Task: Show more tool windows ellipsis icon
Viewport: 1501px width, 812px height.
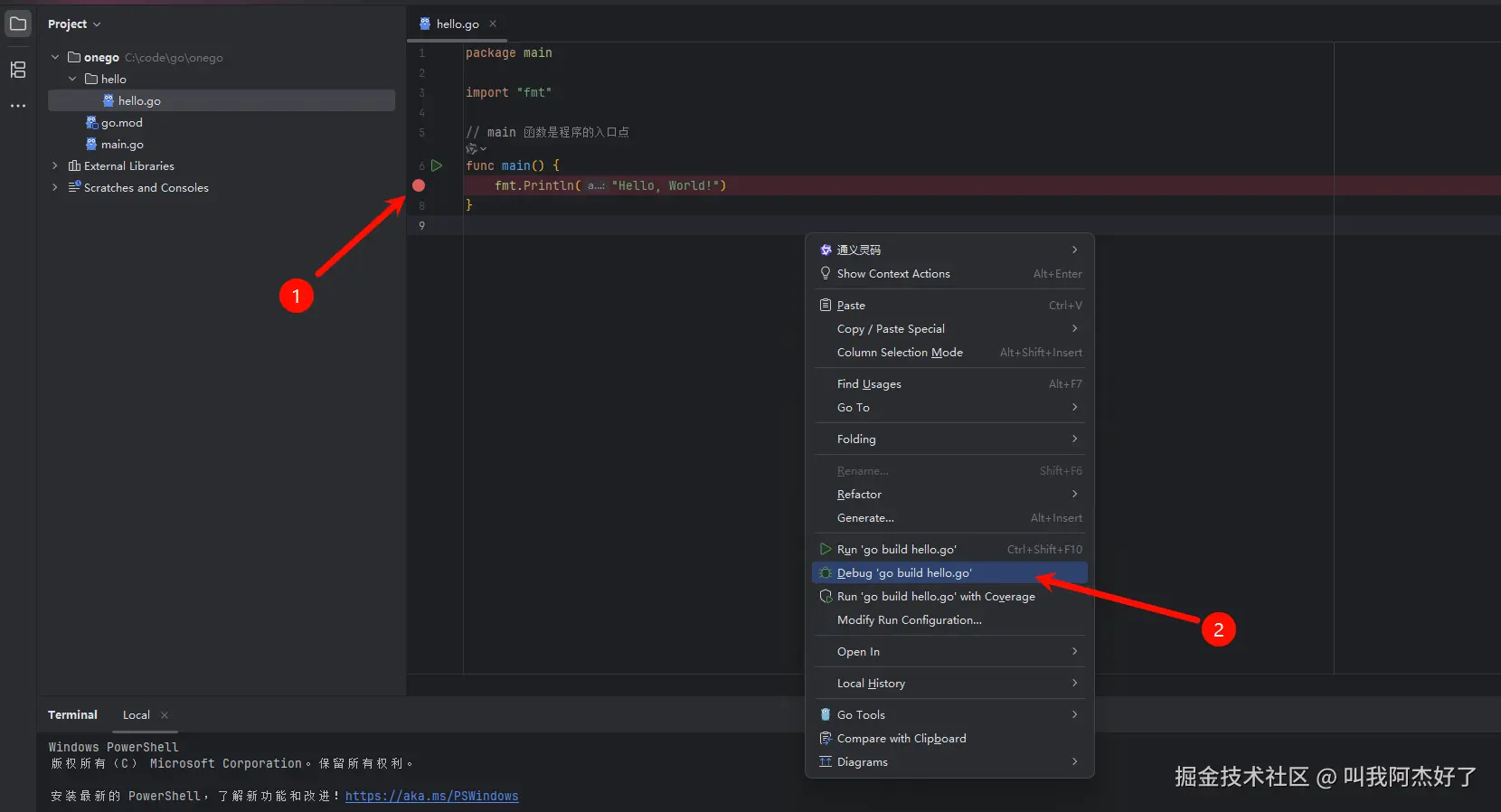Action: point(18,106)
